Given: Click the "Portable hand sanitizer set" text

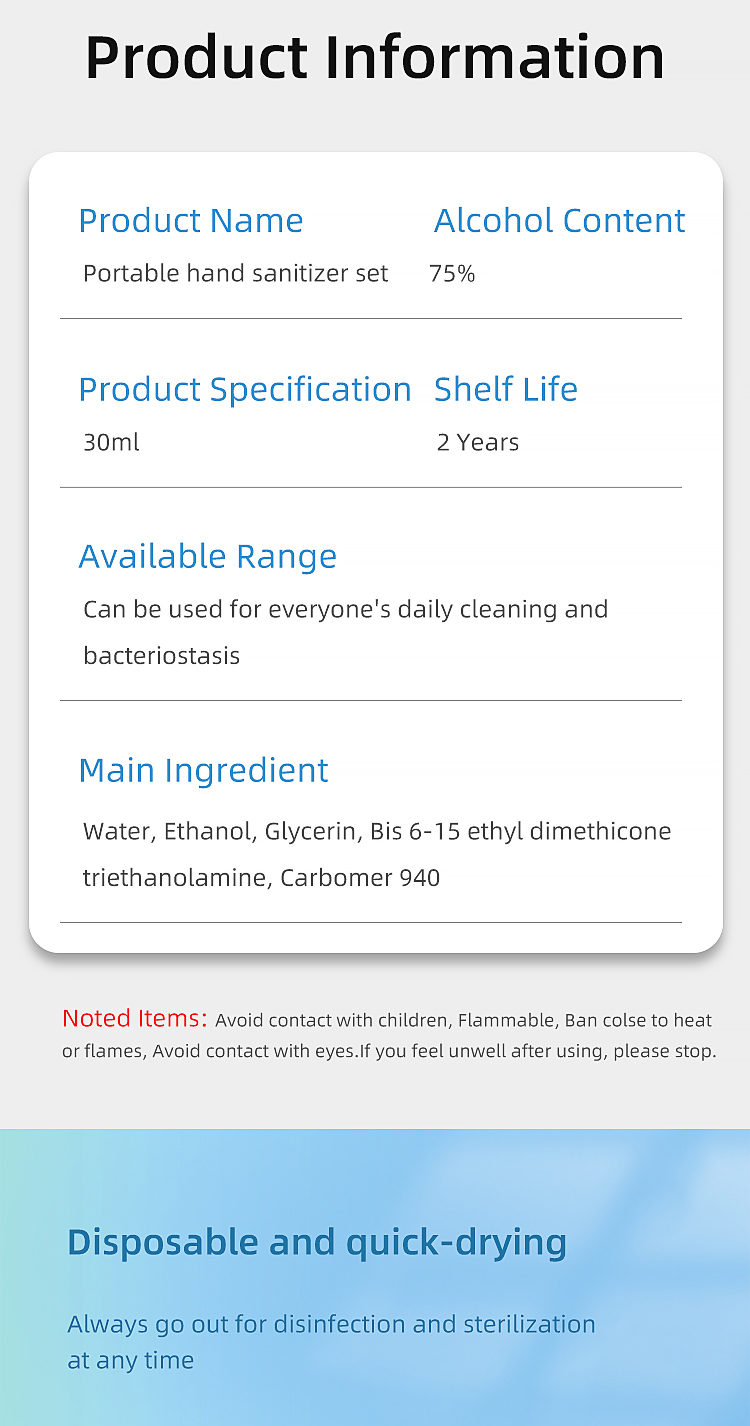Looking at the screenshot, I should 236,273.
